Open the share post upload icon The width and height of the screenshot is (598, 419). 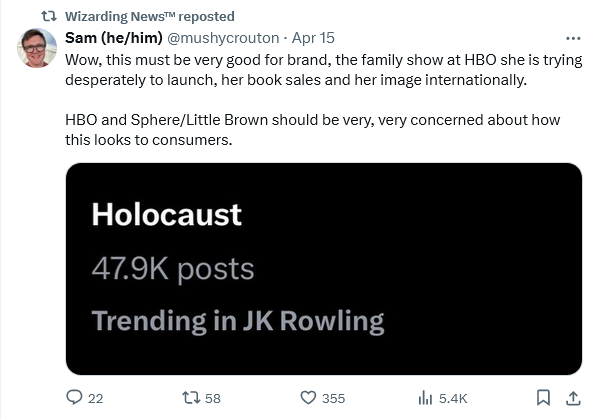573,398
